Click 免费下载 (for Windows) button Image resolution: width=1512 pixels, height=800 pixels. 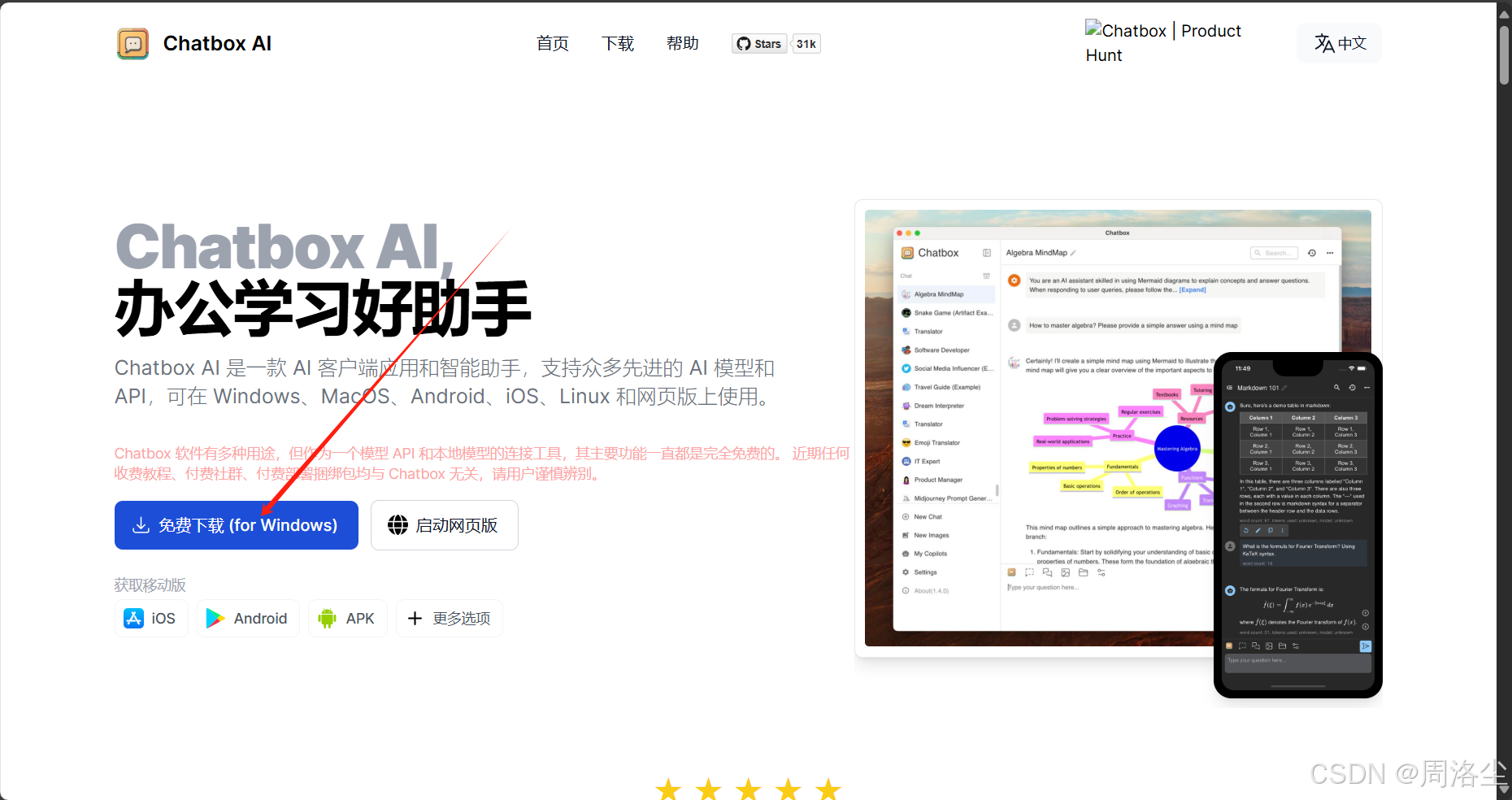pyautogui.click(x=237, y=525)
